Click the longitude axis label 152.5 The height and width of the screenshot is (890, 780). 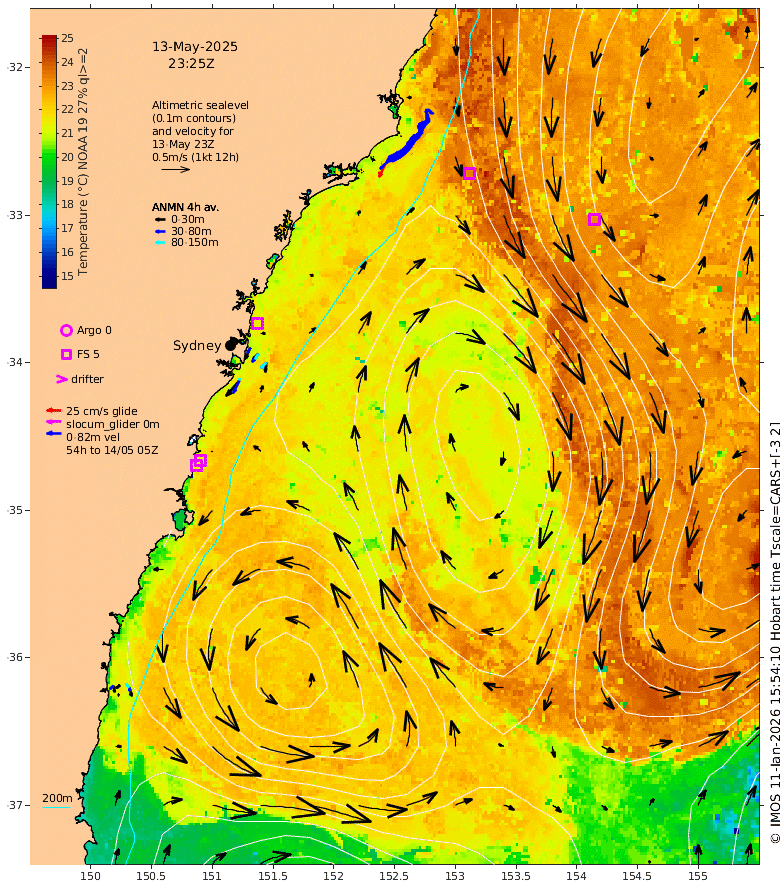coord(394,876)
